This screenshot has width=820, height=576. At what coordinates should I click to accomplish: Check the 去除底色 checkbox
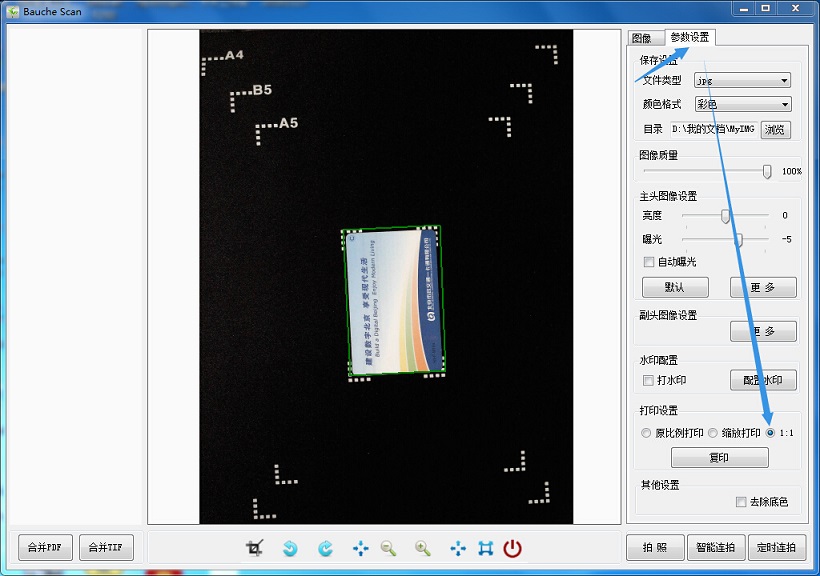741,502
